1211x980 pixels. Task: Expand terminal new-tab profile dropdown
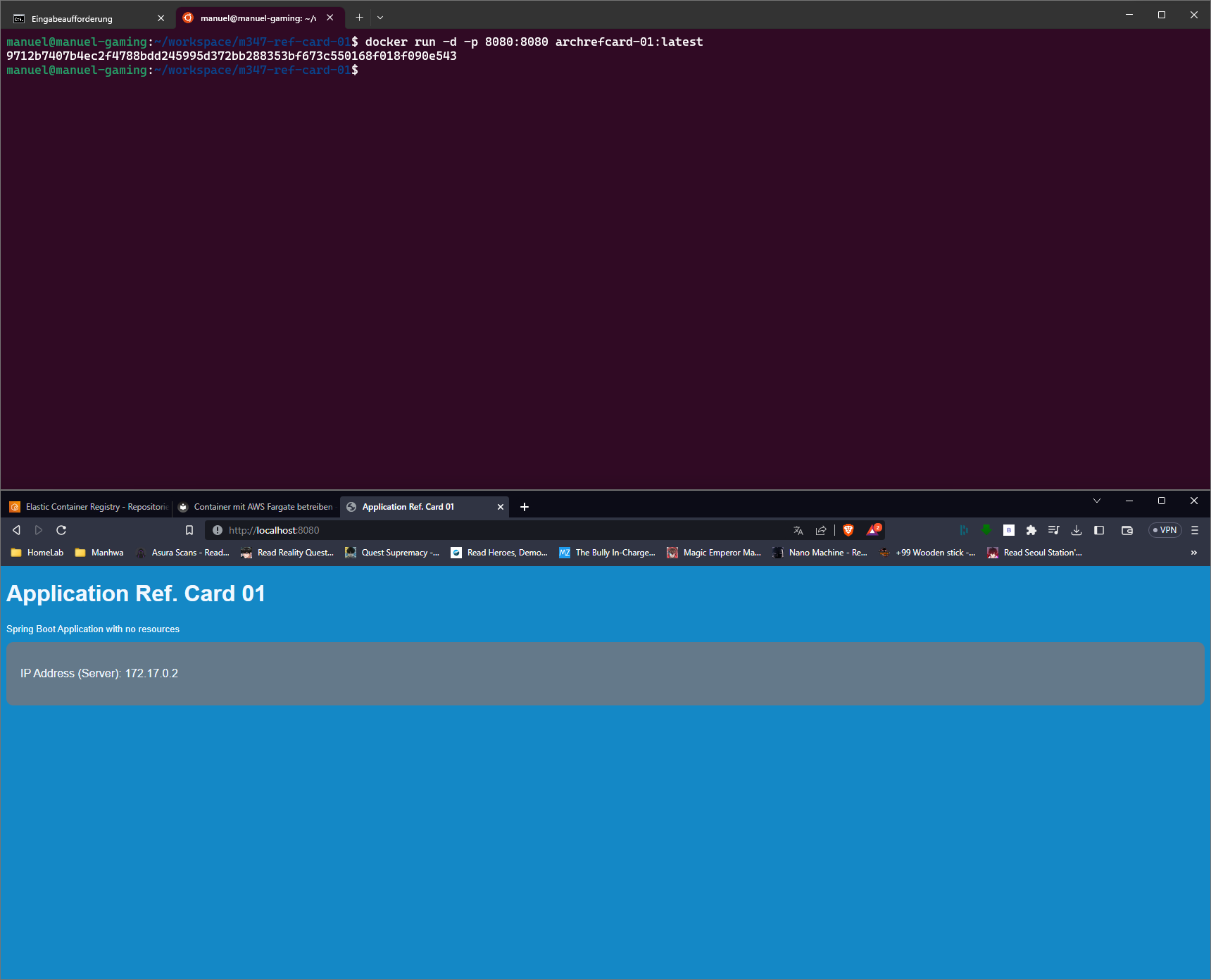click(x=380, y=18)
